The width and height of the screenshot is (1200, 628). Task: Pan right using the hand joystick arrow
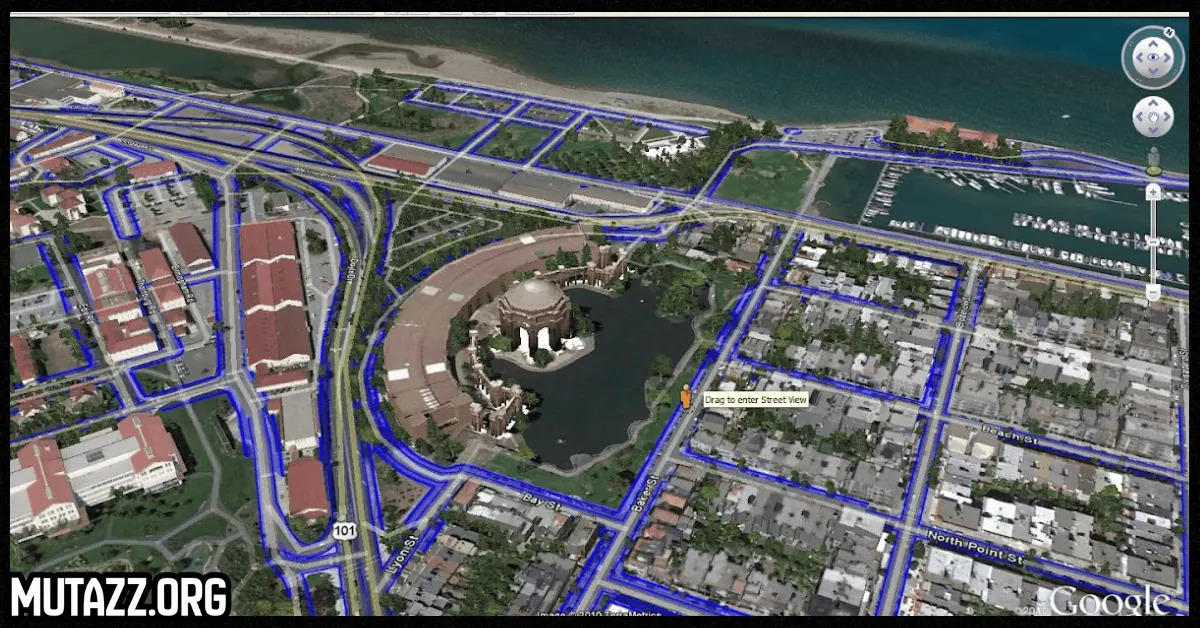coord(1167,117)
